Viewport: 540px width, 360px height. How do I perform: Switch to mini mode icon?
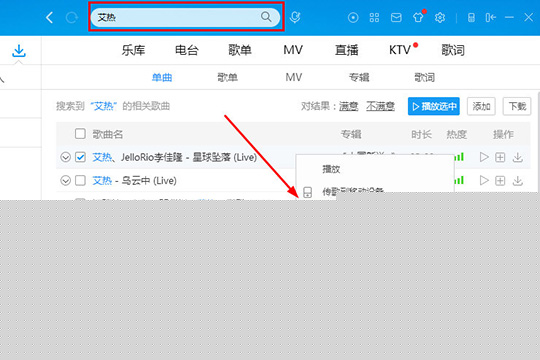point(491,17)
